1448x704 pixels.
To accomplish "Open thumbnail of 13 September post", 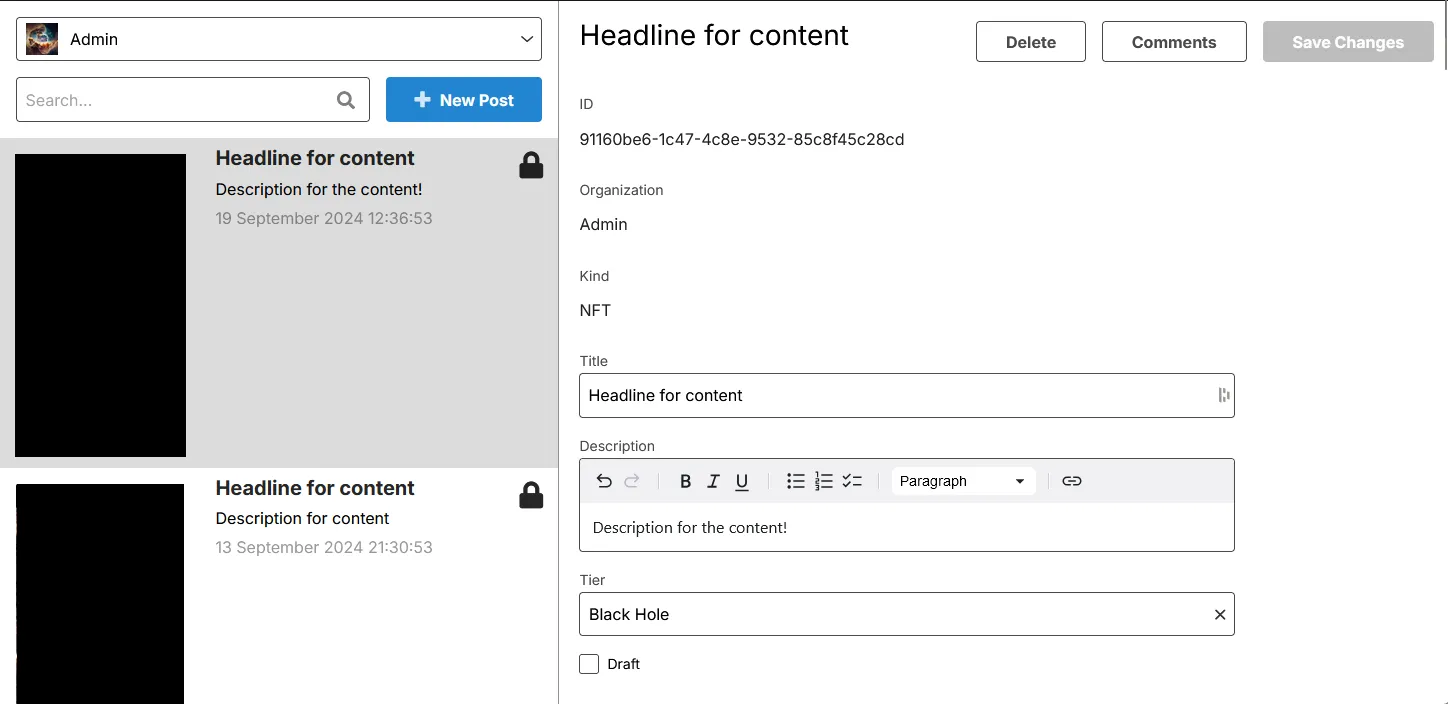I will (x=100, y=594).
